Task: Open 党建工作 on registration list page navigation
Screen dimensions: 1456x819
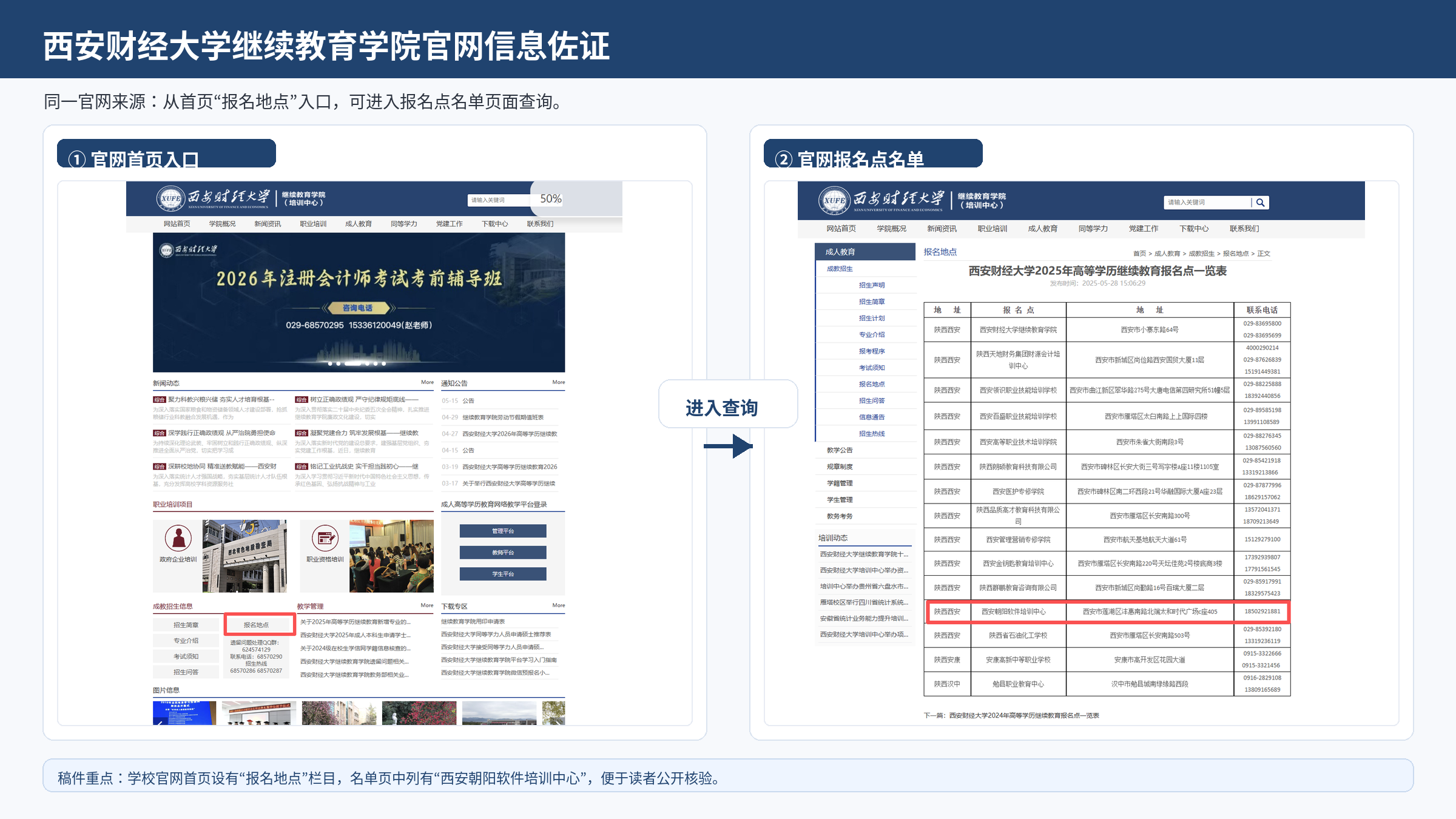Action: point(1143,229)
